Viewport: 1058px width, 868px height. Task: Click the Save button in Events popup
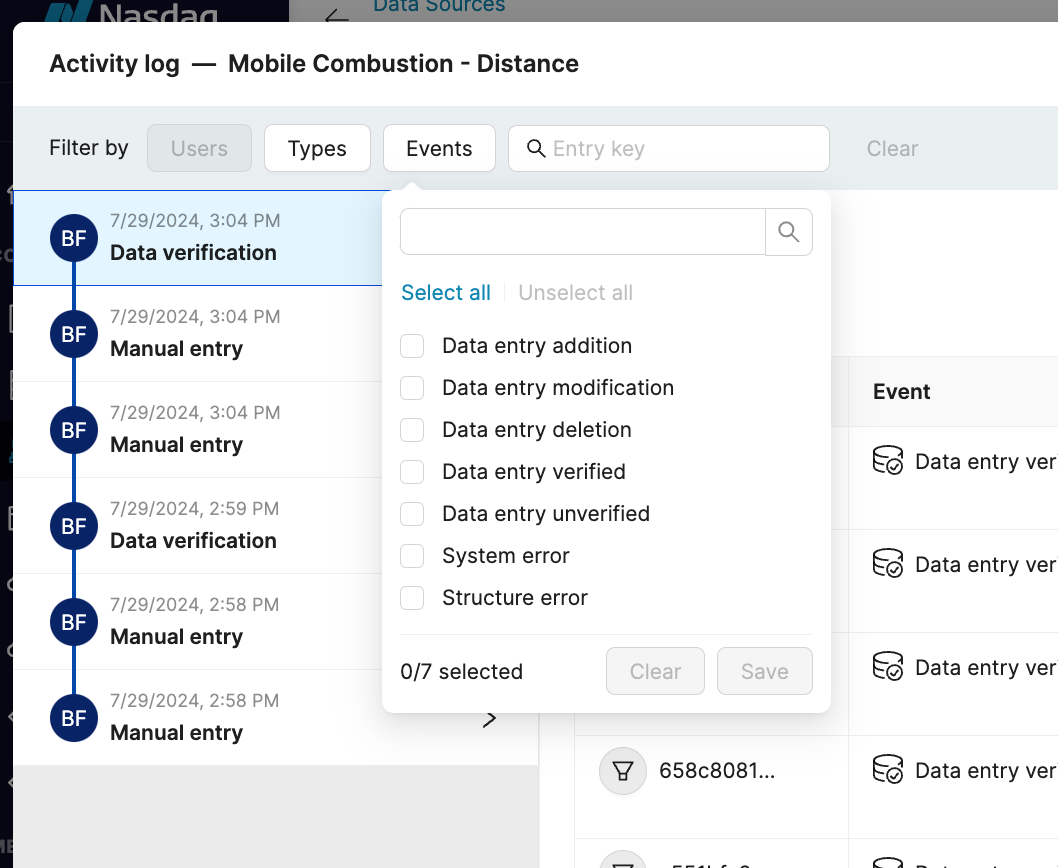point(764,671)
